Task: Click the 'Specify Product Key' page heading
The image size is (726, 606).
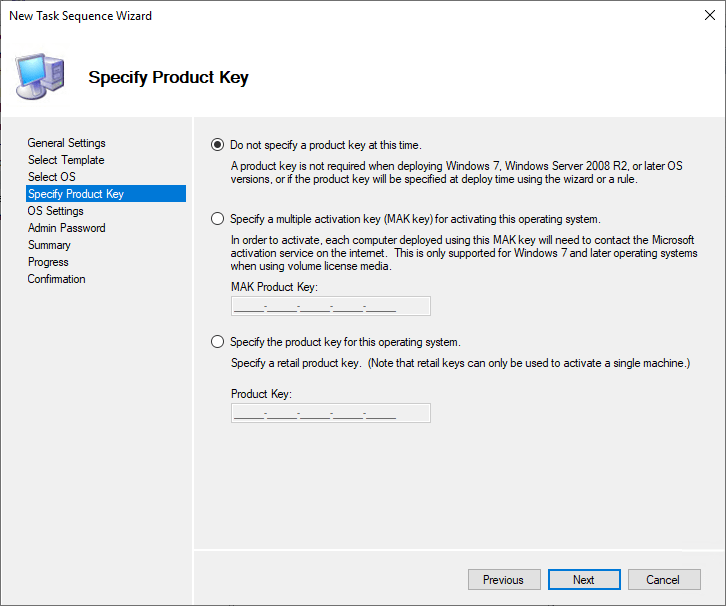Action: click(168, 77)
